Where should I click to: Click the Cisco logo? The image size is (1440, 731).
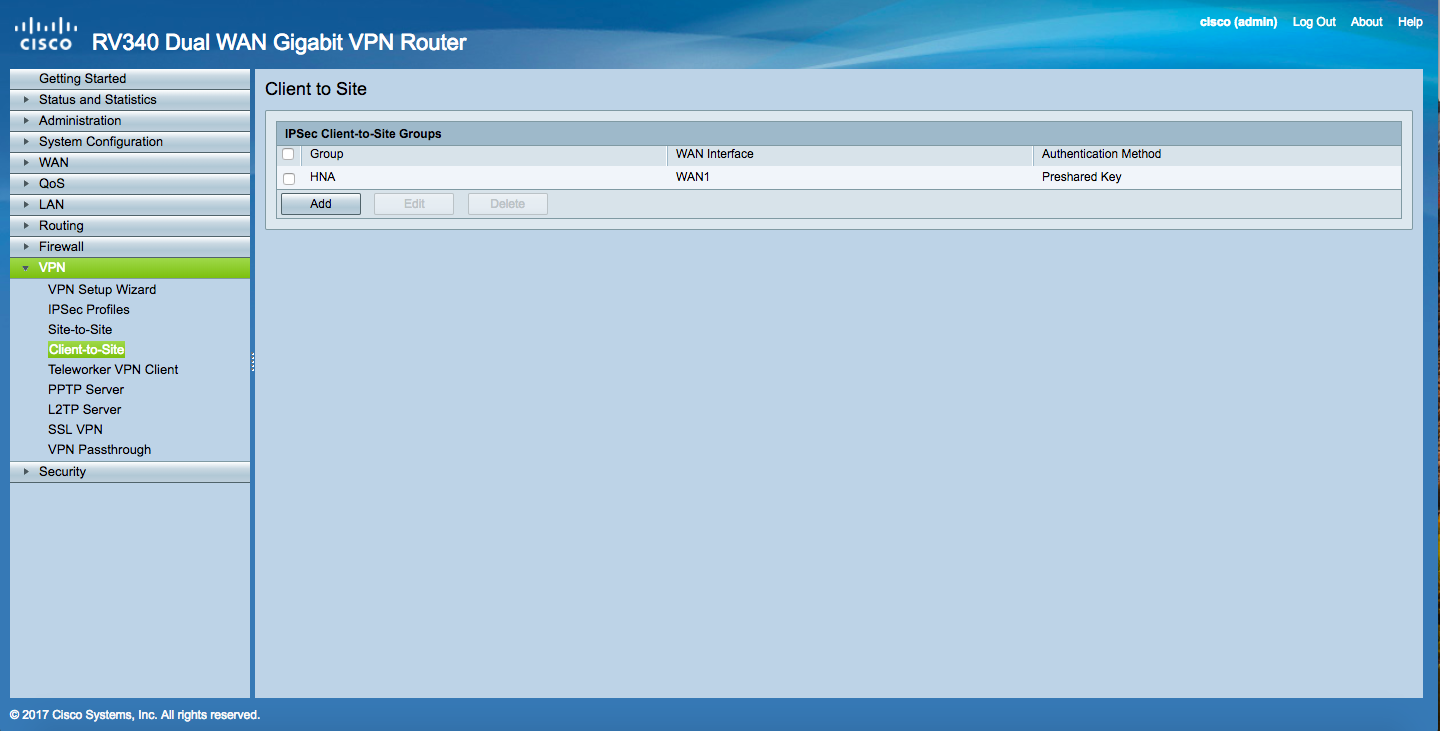click(45, 34)
